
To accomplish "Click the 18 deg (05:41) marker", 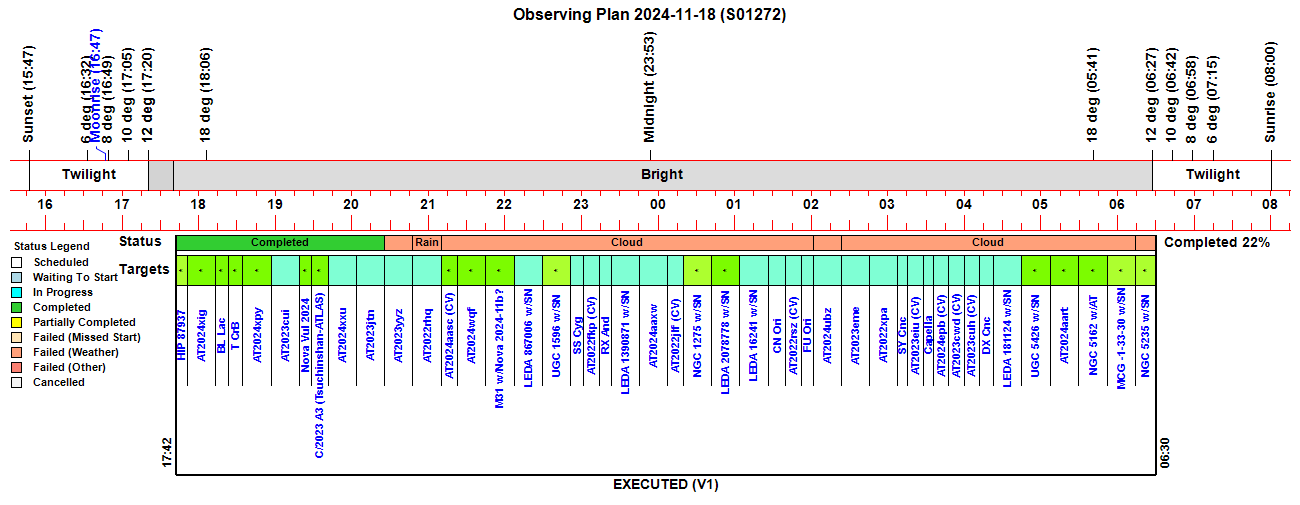I will click(1093, 96).
